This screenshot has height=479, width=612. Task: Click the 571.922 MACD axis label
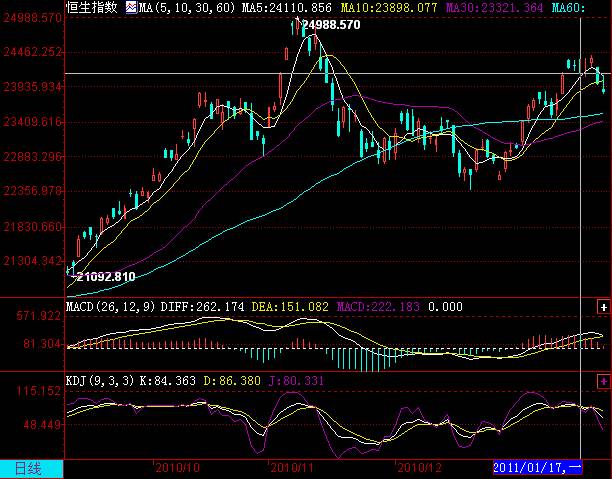38,316
